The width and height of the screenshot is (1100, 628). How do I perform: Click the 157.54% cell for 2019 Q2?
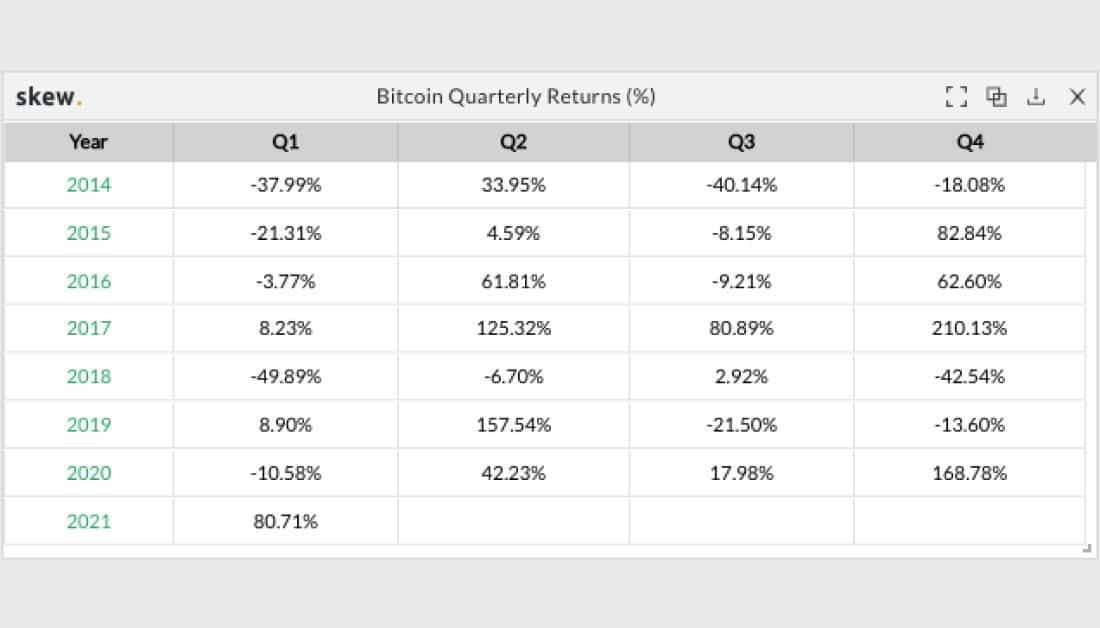point(512,425)
